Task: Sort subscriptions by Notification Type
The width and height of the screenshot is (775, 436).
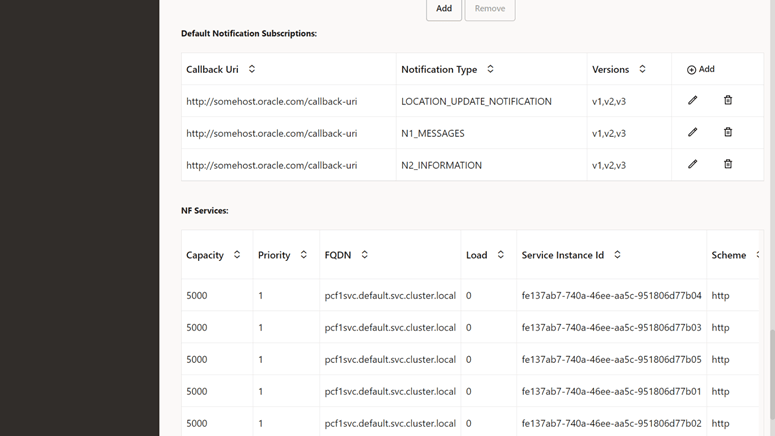Action: (x=490, y=70)
